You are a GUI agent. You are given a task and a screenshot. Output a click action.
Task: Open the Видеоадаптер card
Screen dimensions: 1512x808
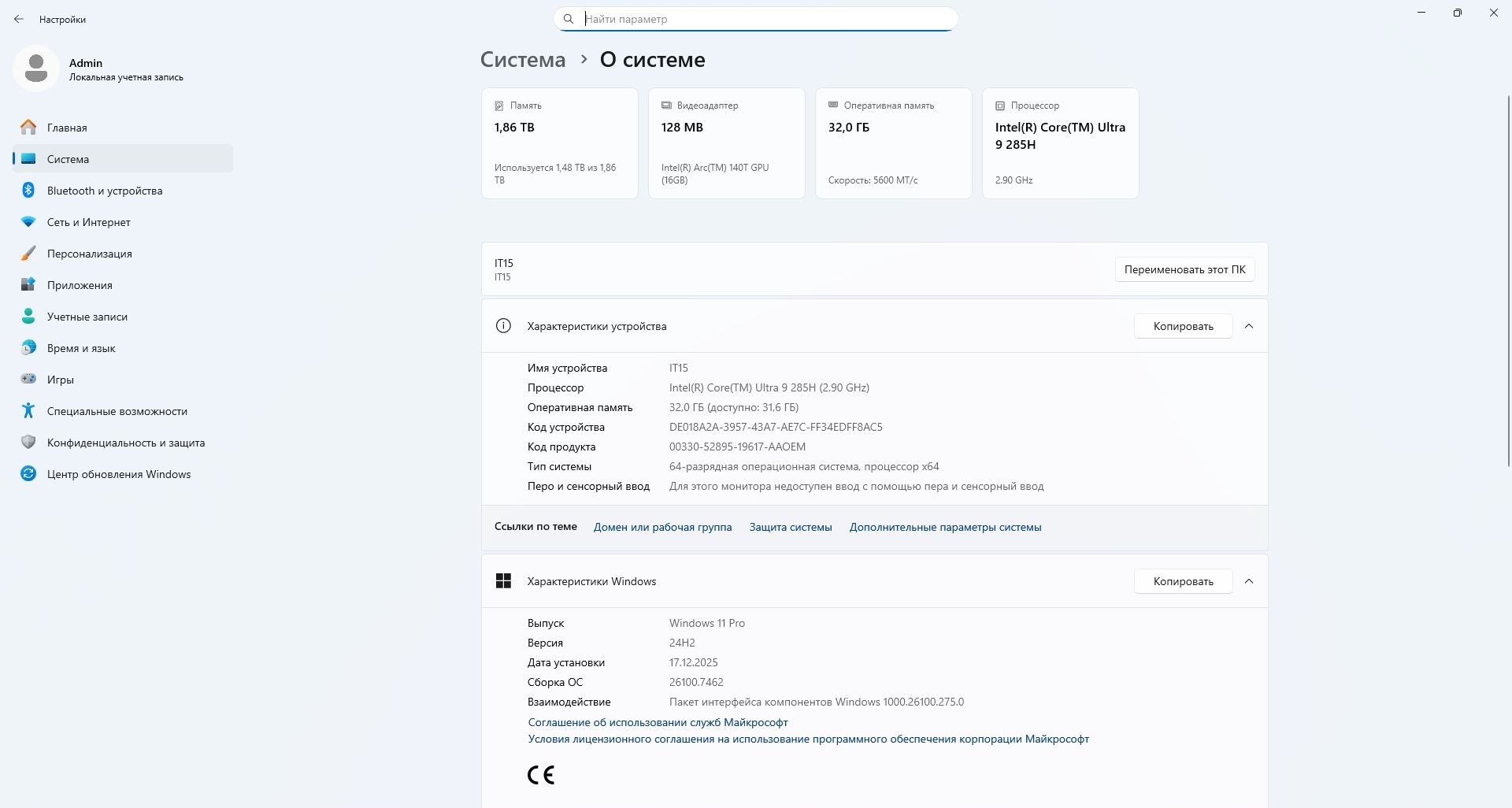[727, 143]
